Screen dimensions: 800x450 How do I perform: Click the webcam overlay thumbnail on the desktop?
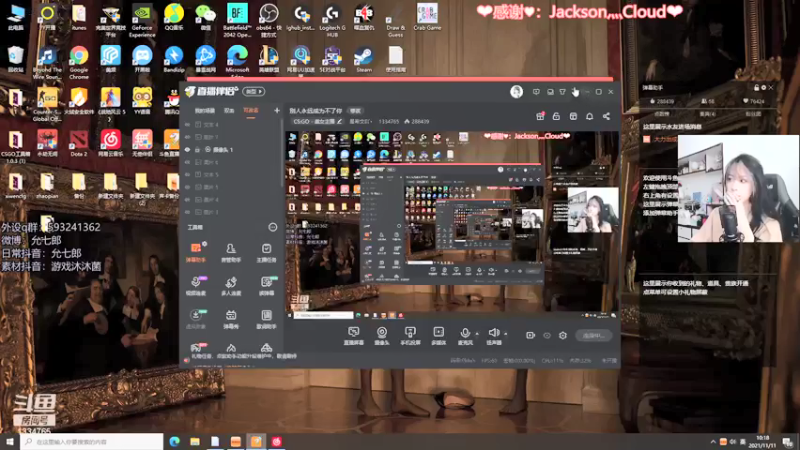click(738, 188)
